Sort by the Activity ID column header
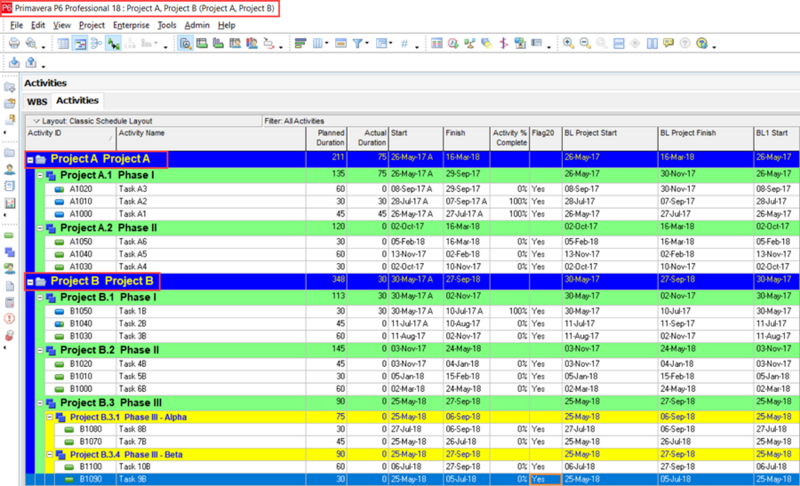This screenshot has height=486, width=800. pos(71,138)
